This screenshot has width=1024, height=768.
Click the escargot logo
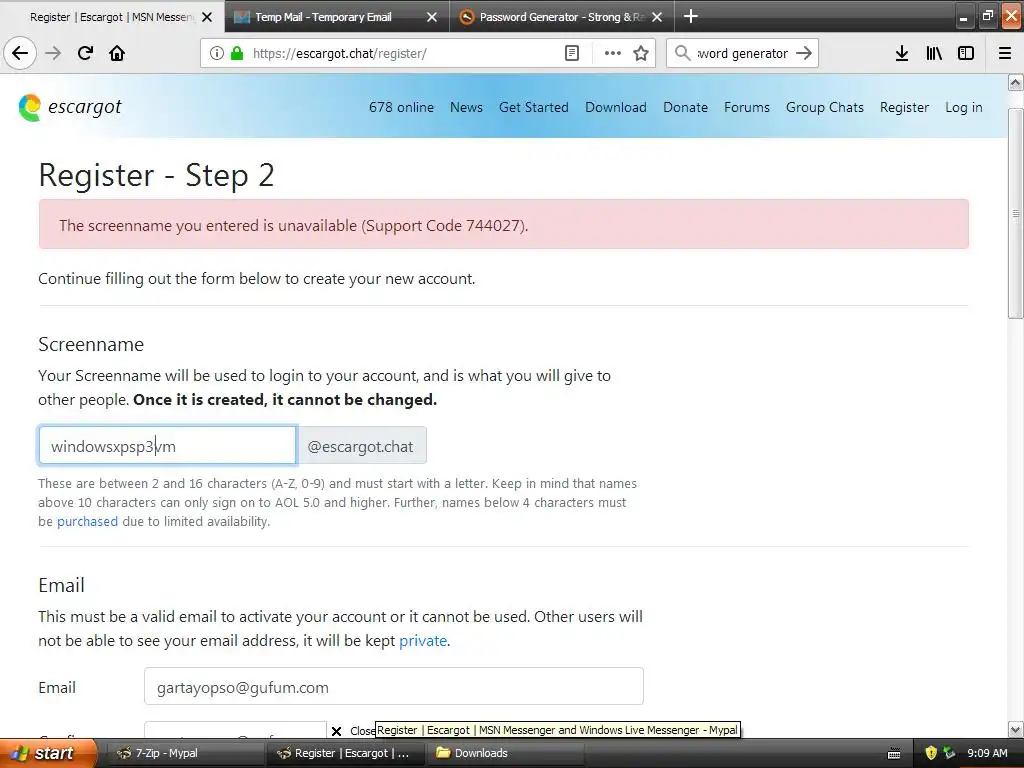70,107
